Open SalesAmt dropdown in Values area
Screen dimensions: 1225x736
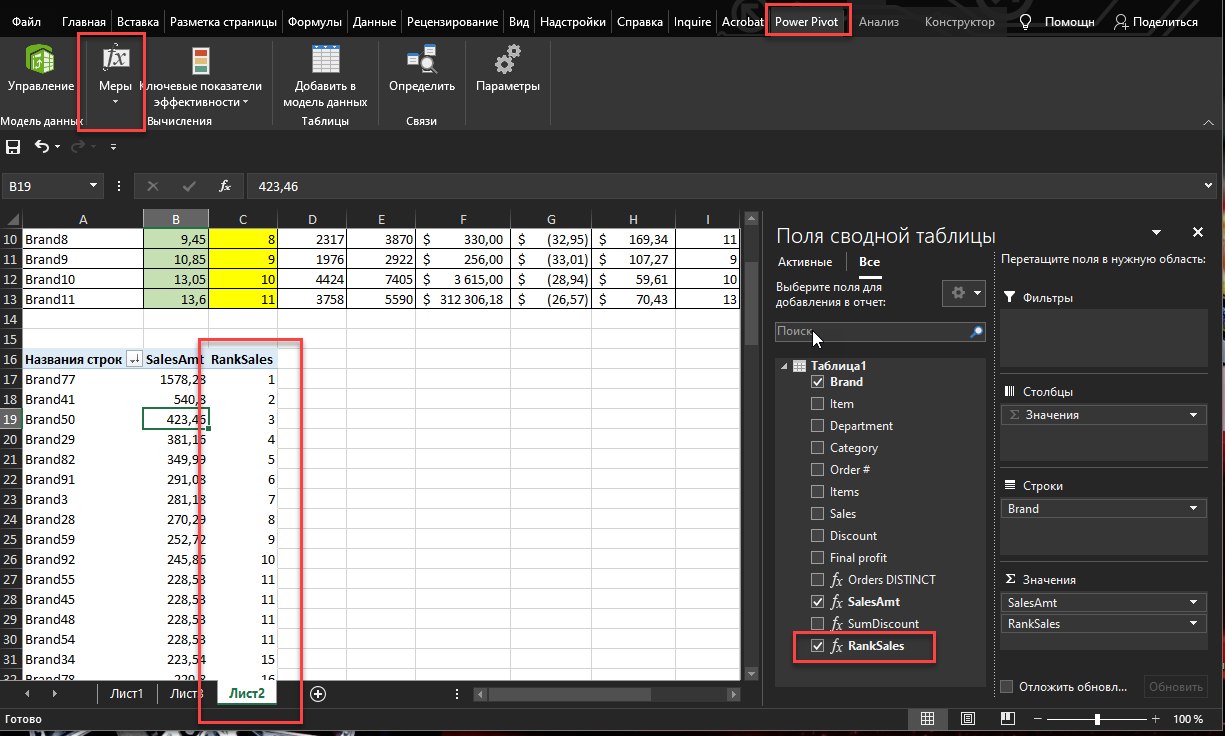[x=1194, y=603]
